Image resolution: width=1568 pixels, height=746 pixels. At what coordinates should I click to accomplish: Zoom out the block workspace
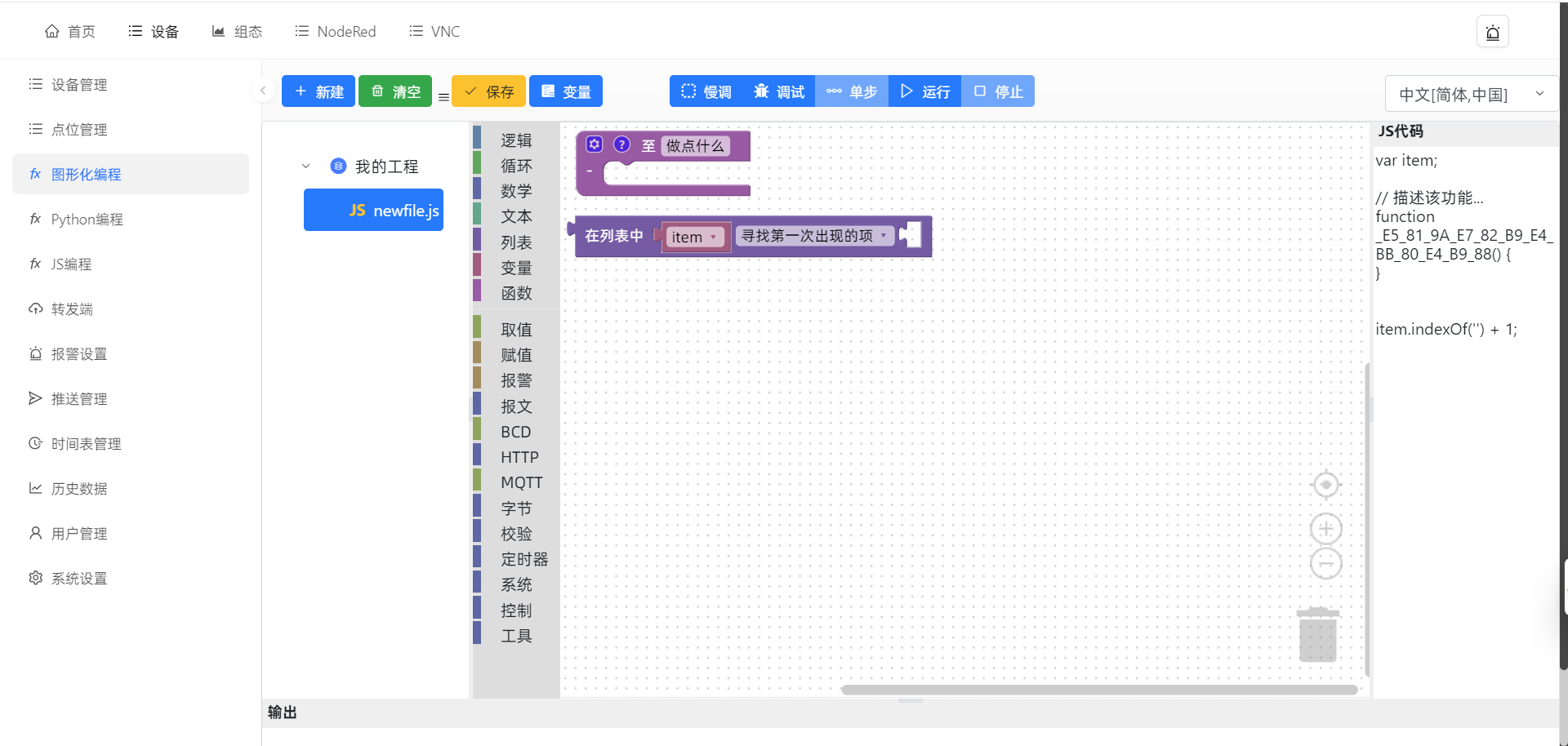[1325, 564]
